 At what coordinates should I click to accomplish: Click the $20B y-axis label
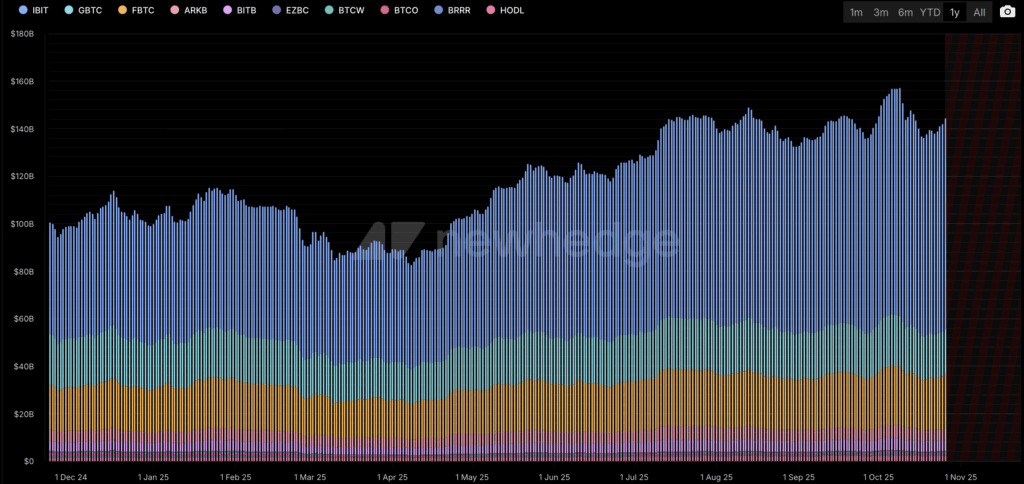click(x=24, y=414)
